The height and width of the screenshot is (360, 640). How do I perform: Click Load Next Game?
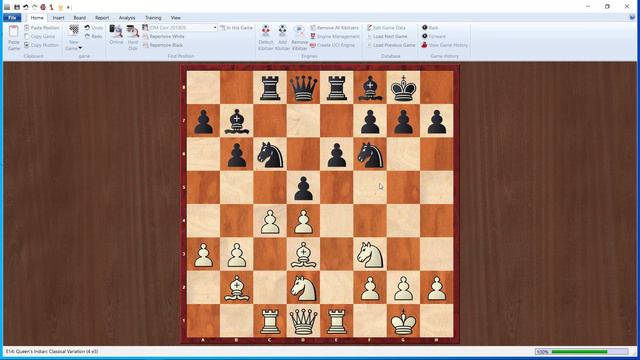(x=387, y=36)
